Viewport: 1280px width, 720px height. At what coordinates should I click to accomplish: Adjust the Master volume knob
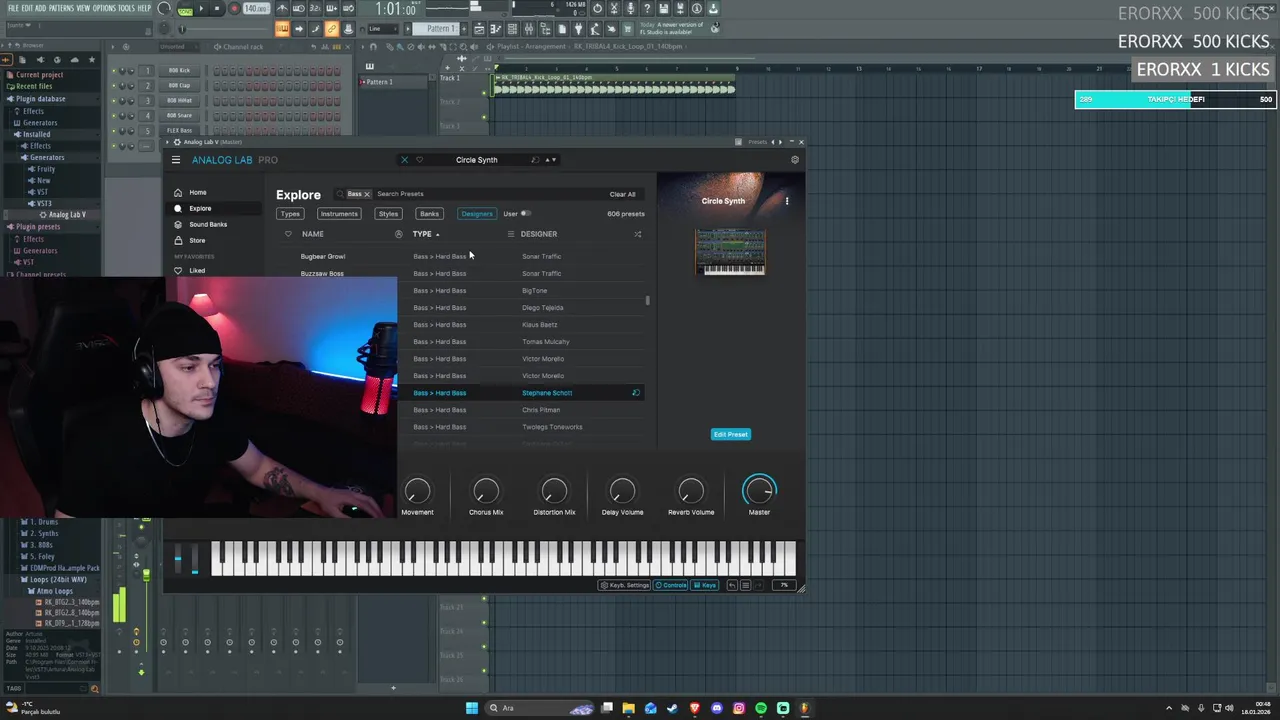pos(759,490)
